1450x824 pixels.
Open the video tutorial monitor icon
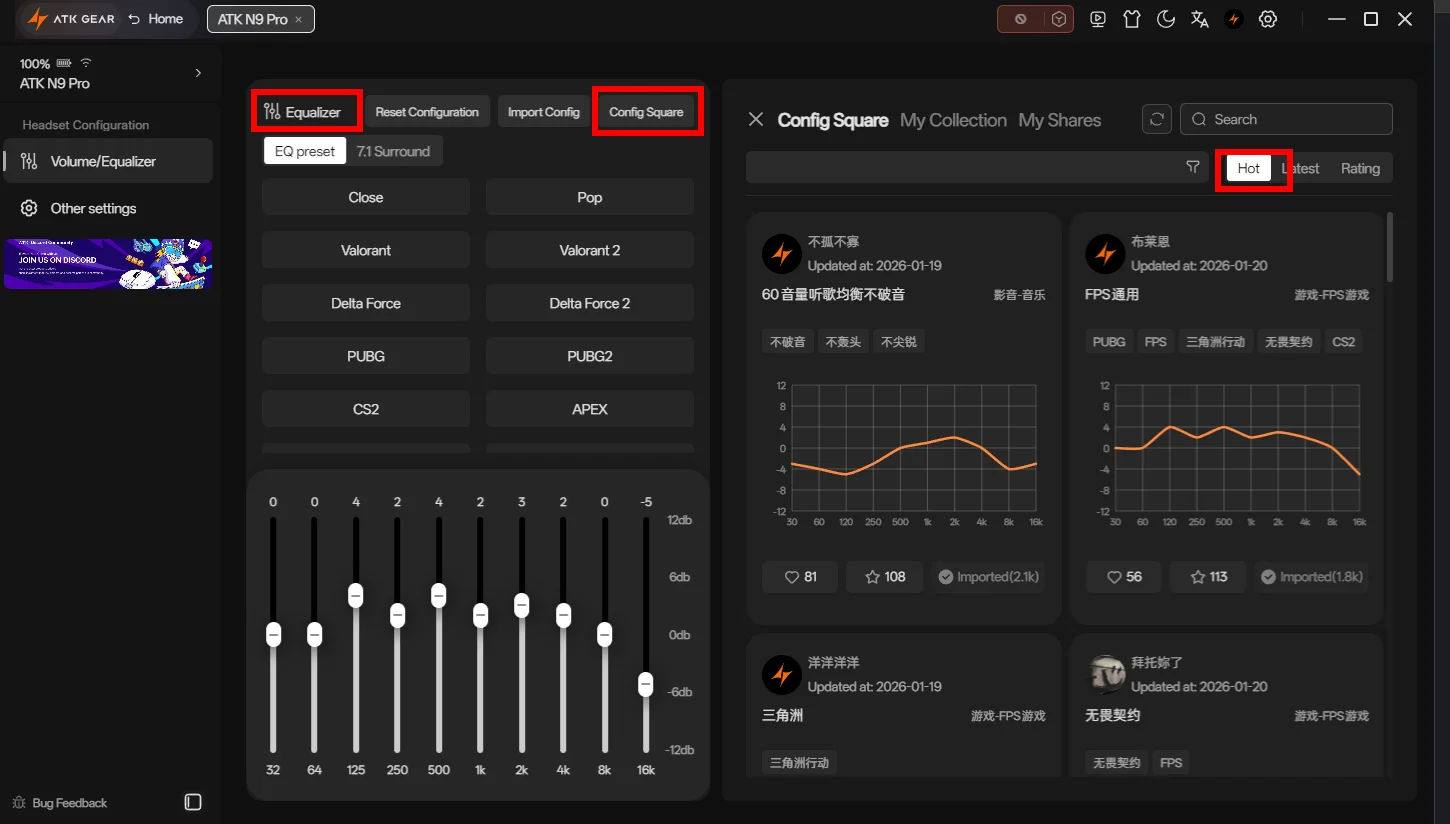[x=1098, y=19]
